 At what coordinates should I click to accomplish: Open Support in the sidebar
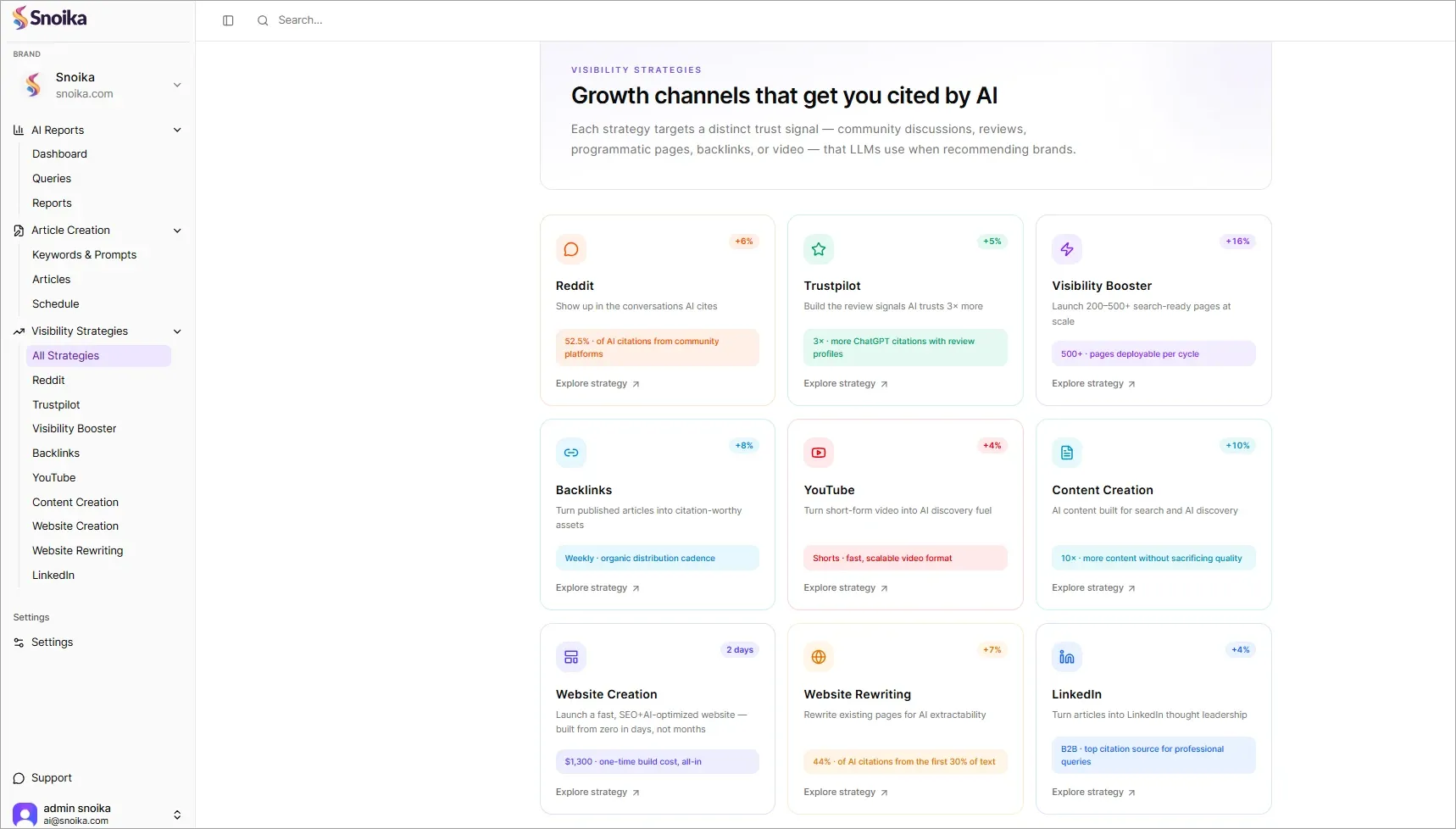(x=51, y=778)
